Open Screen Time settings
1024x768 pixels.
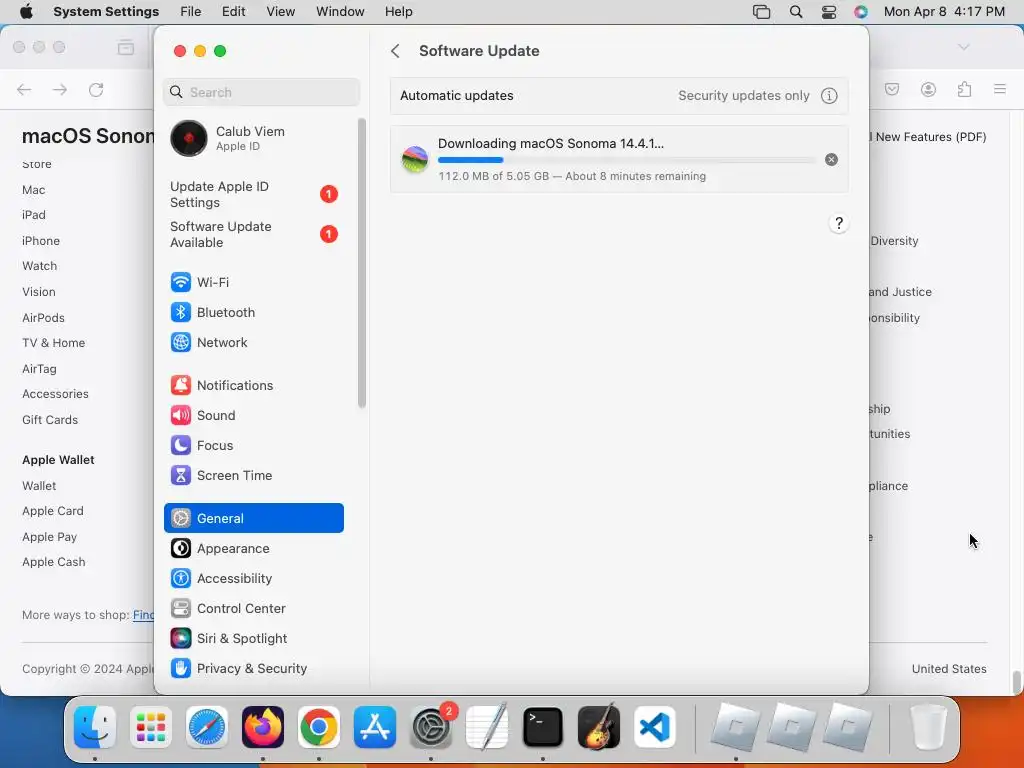click(253, 475)
